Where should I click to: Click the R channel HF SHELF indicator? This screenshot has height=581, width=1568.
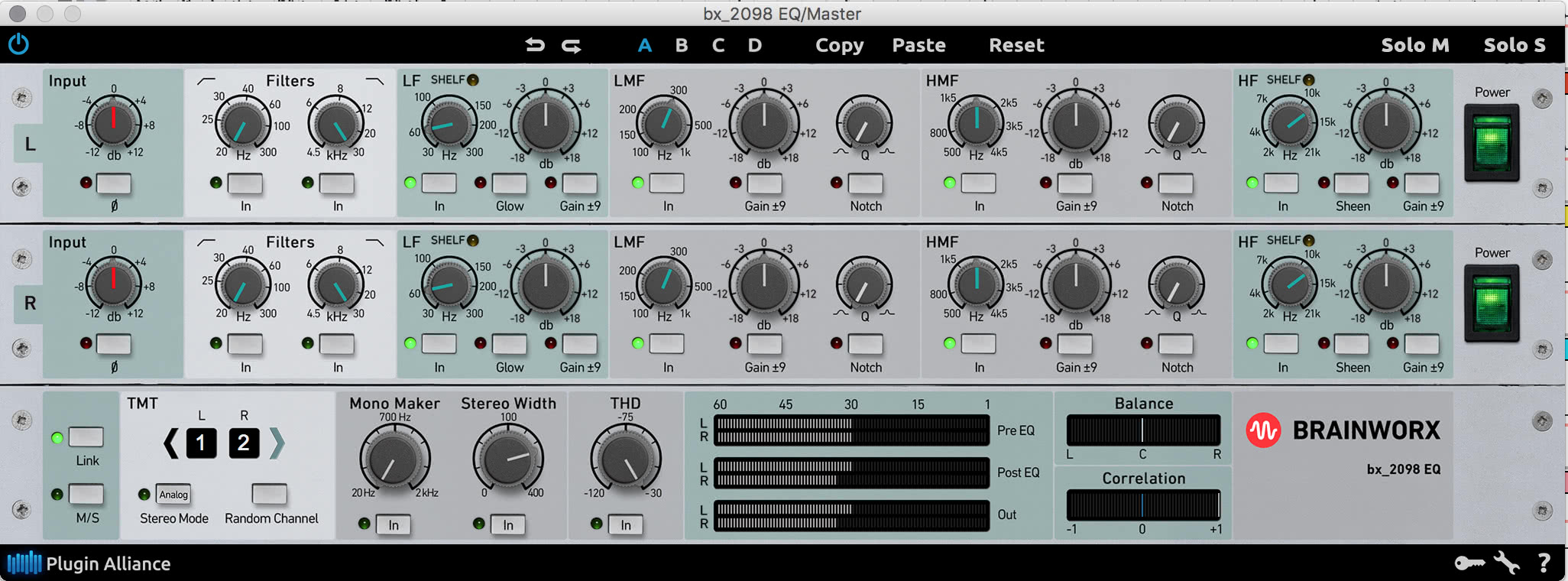(1309, 240)
